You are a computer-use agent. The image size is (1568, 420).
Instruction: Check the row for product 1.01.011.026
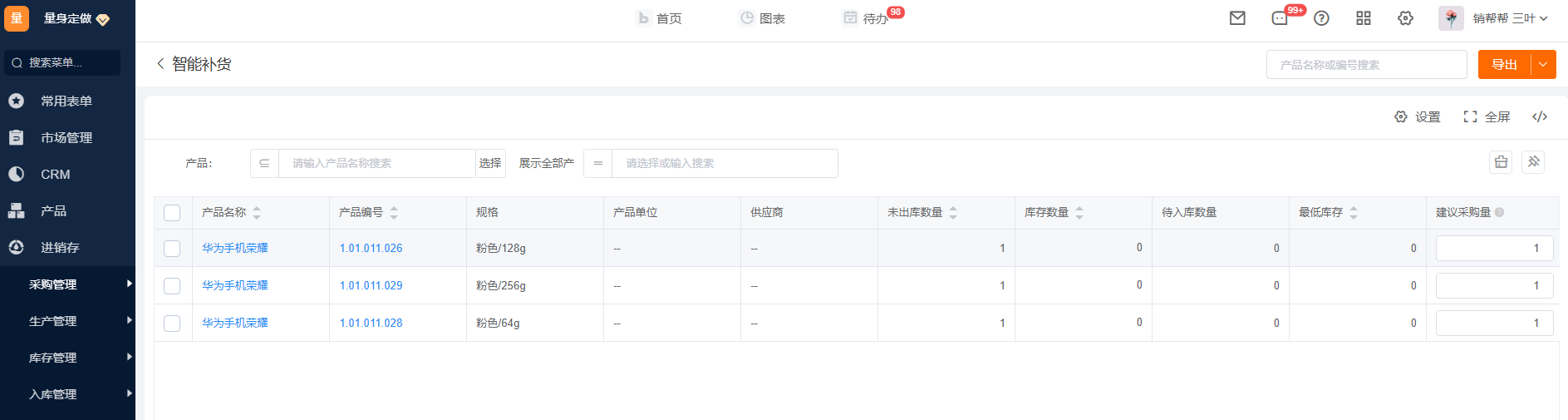tap(172, 249)
